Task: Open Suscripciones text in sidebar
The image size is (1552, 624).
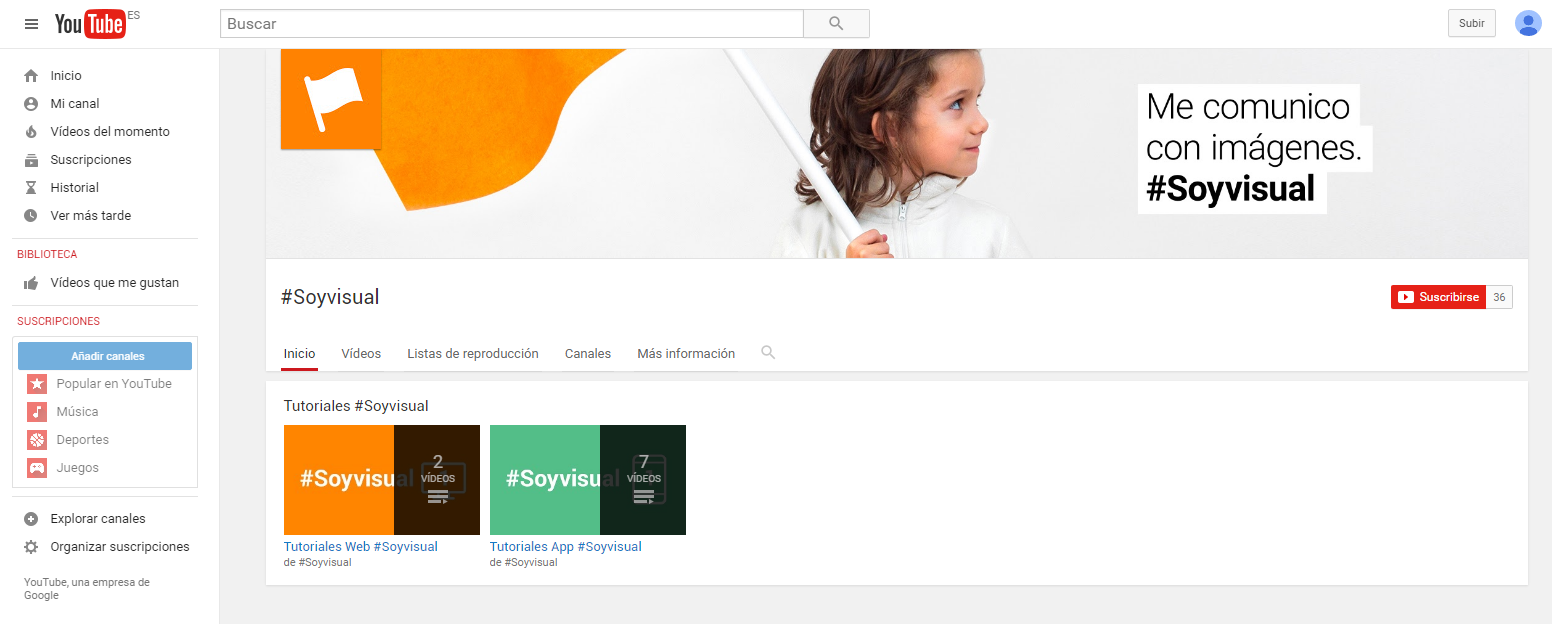Action: (x=91, y=160)
